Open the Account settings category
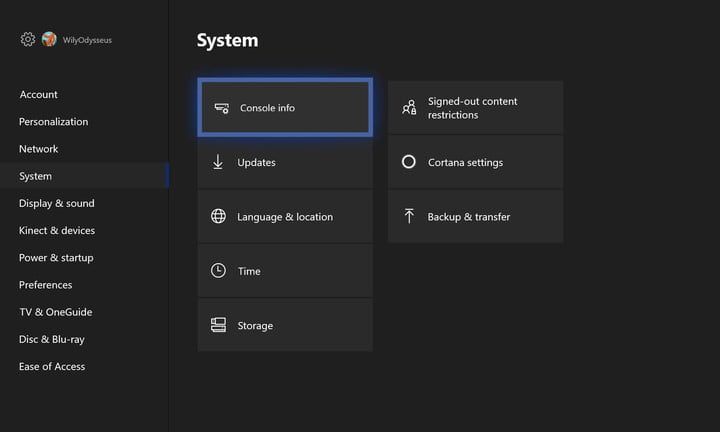 click(x=39, y=95)
